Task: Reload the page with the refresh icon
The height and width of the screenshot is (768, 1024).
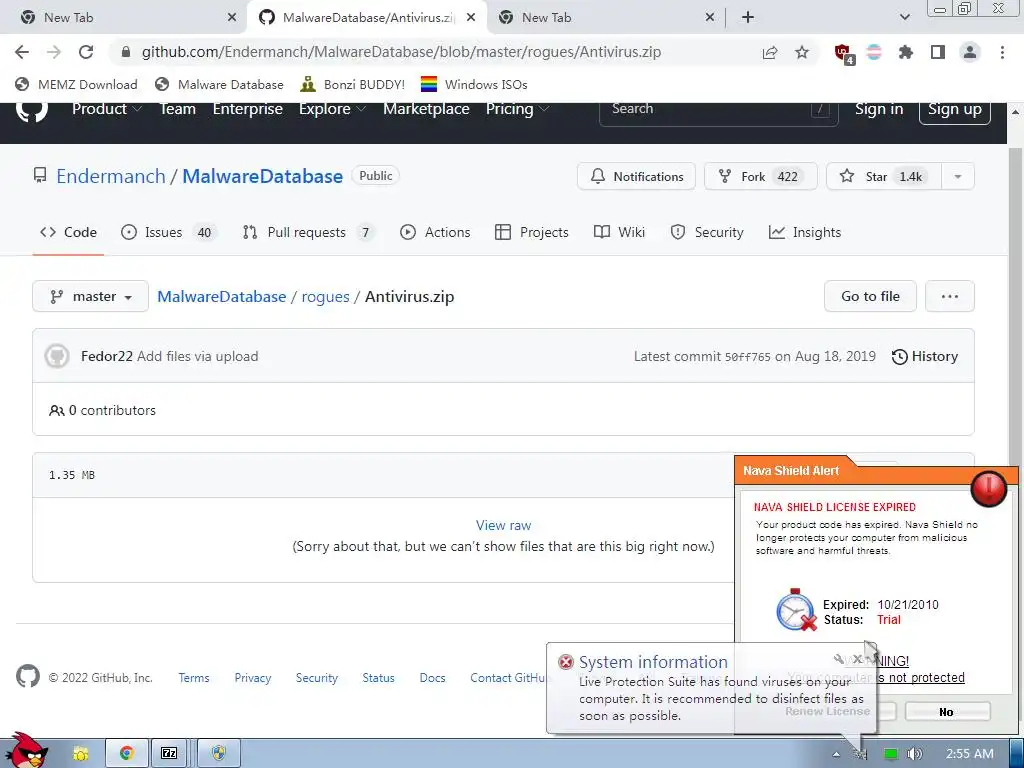Action: tap(86, 52)
